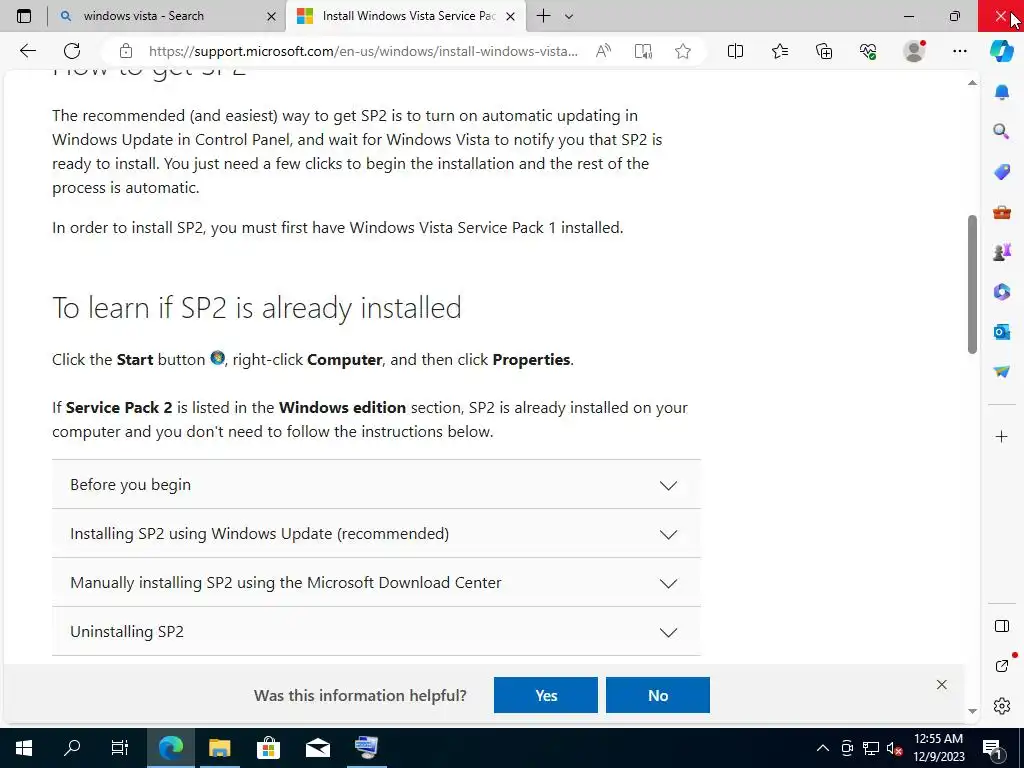1024x768 pixels.
Task: Open Drop paper plane icon in sidebar
Action: [x=1002, y=372]
